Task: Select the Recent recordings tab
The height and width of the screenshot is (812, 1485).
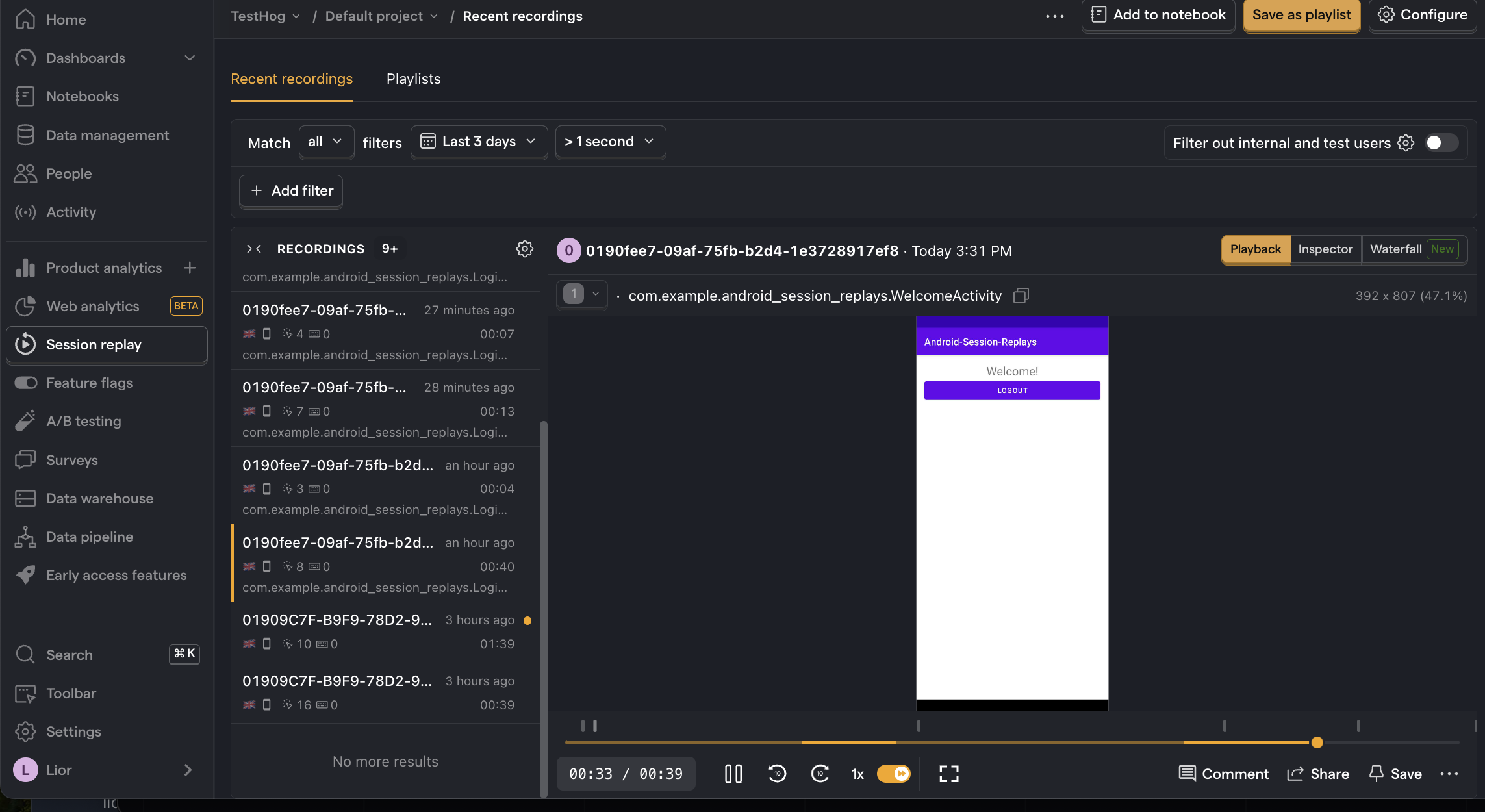Action: (292, 78)
